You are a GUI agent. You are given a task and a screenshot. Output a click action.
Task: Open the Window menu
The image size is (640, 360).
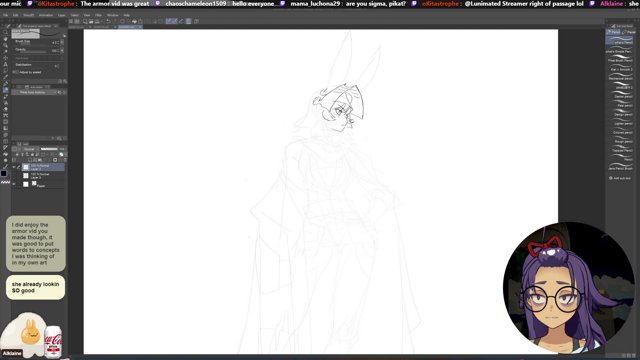click(x=112, y=15)
